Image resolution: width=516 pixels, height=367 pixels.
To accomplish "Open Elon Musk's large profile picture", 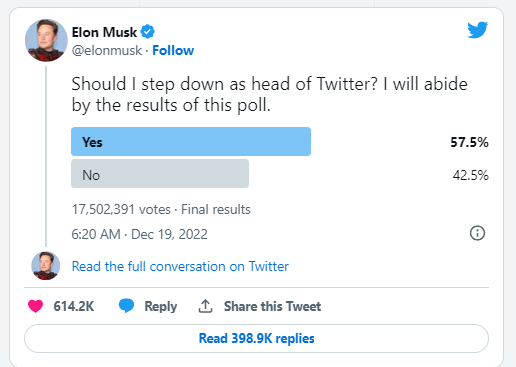I will (x=46, y=40).
